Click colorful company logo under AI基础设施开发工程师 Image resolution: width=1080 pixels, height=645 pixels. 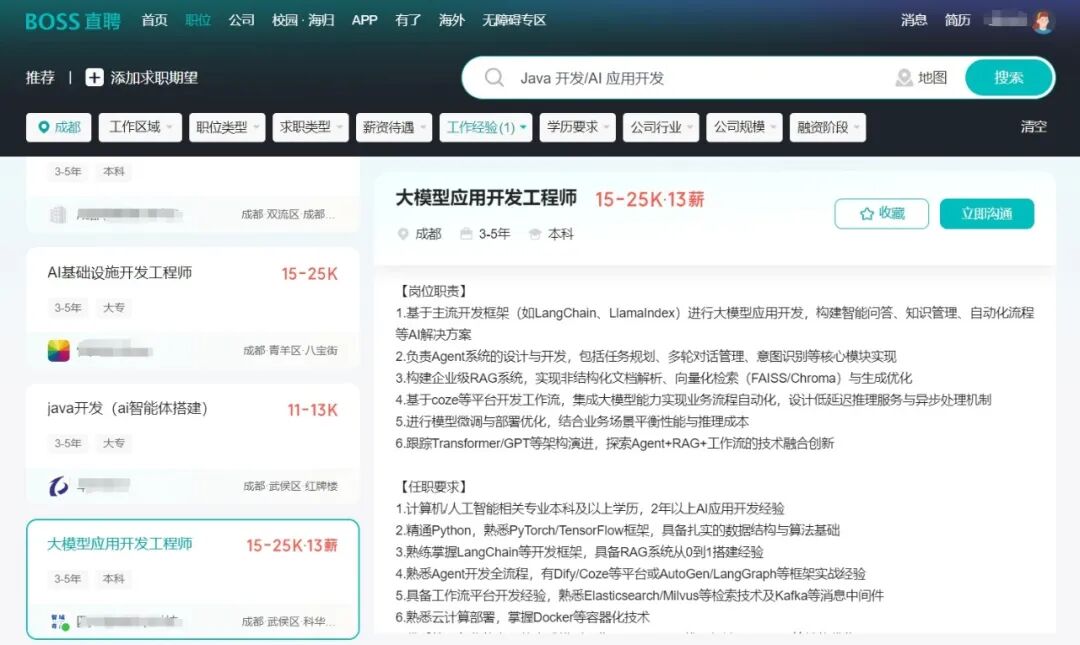tap(59, 350)
